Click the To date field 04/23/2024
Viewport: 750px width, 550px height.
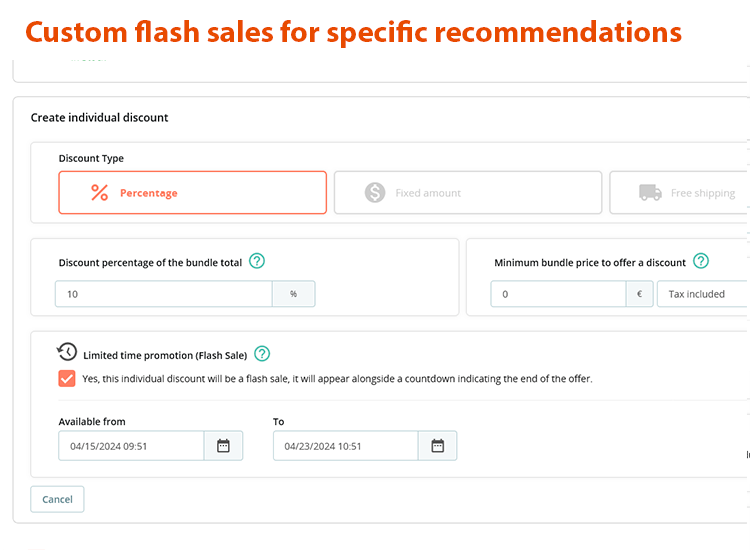[345, 446]
